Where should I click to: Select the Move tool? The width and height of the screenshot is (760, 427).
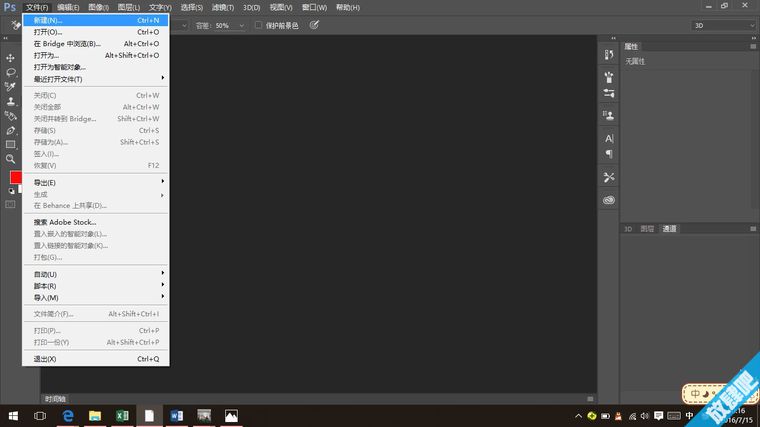coord(10,58)
